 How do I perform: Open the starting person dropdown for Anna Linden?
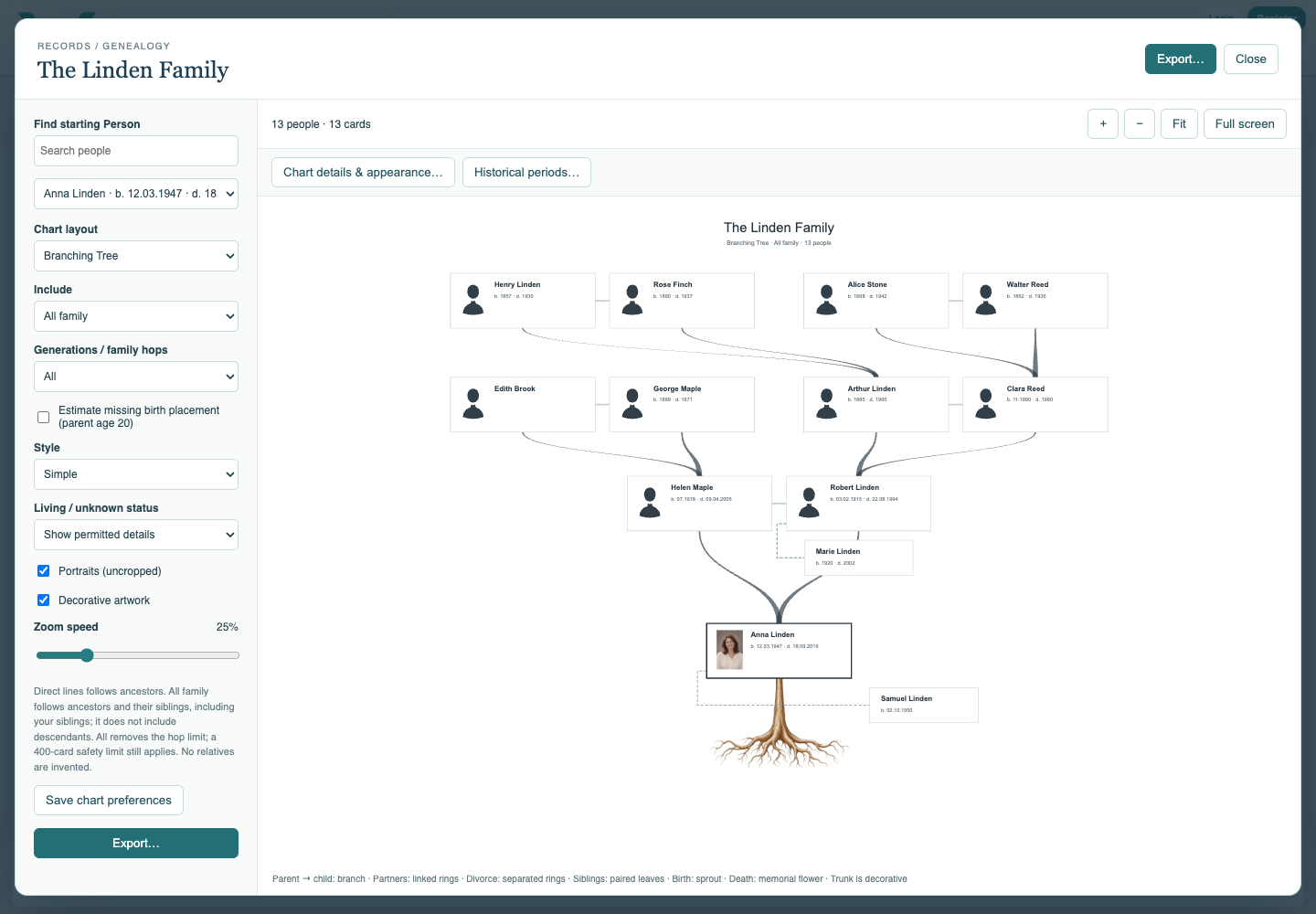click(136, 194)
